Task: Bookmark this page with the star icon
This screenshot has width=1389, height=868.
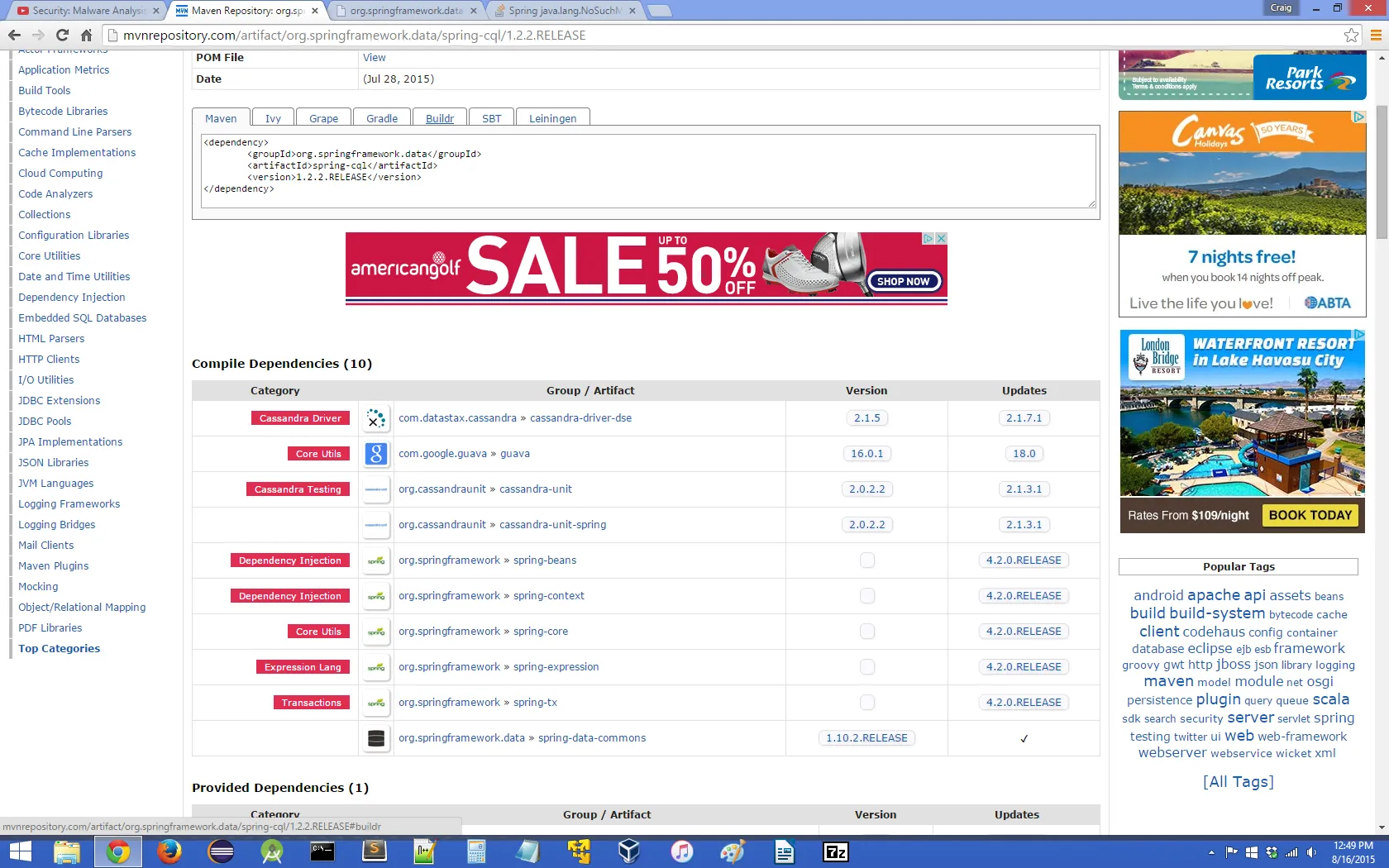Action: [1351, 35]
